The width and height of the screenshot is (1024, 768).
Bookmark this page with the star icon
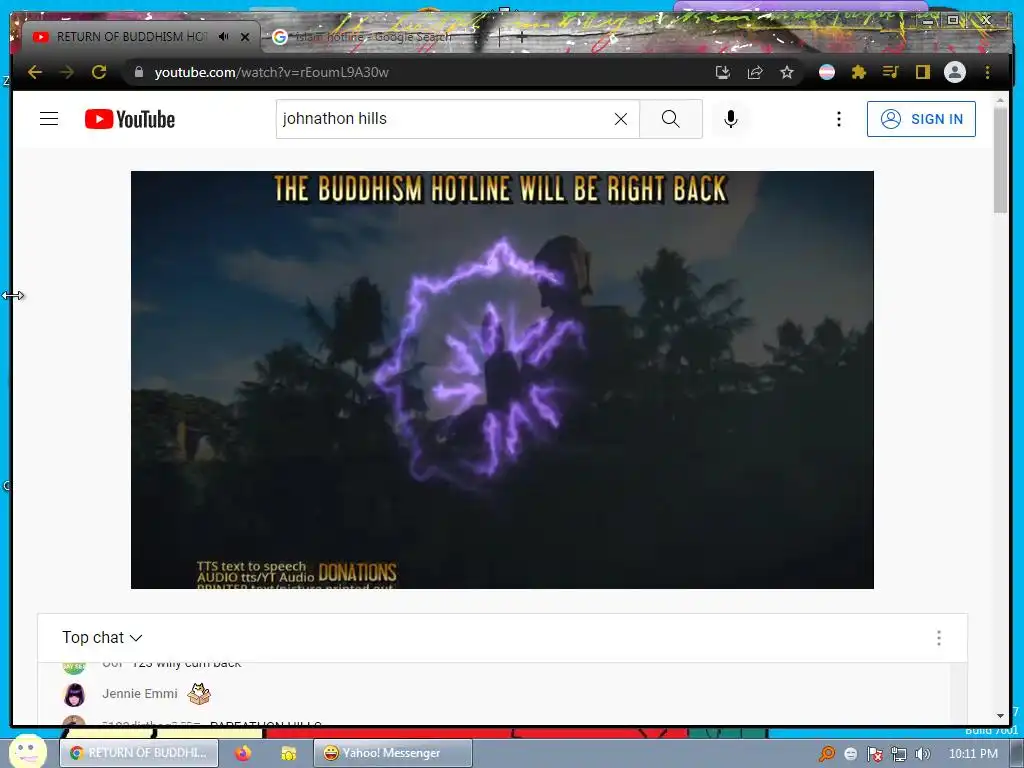[787, 72]
